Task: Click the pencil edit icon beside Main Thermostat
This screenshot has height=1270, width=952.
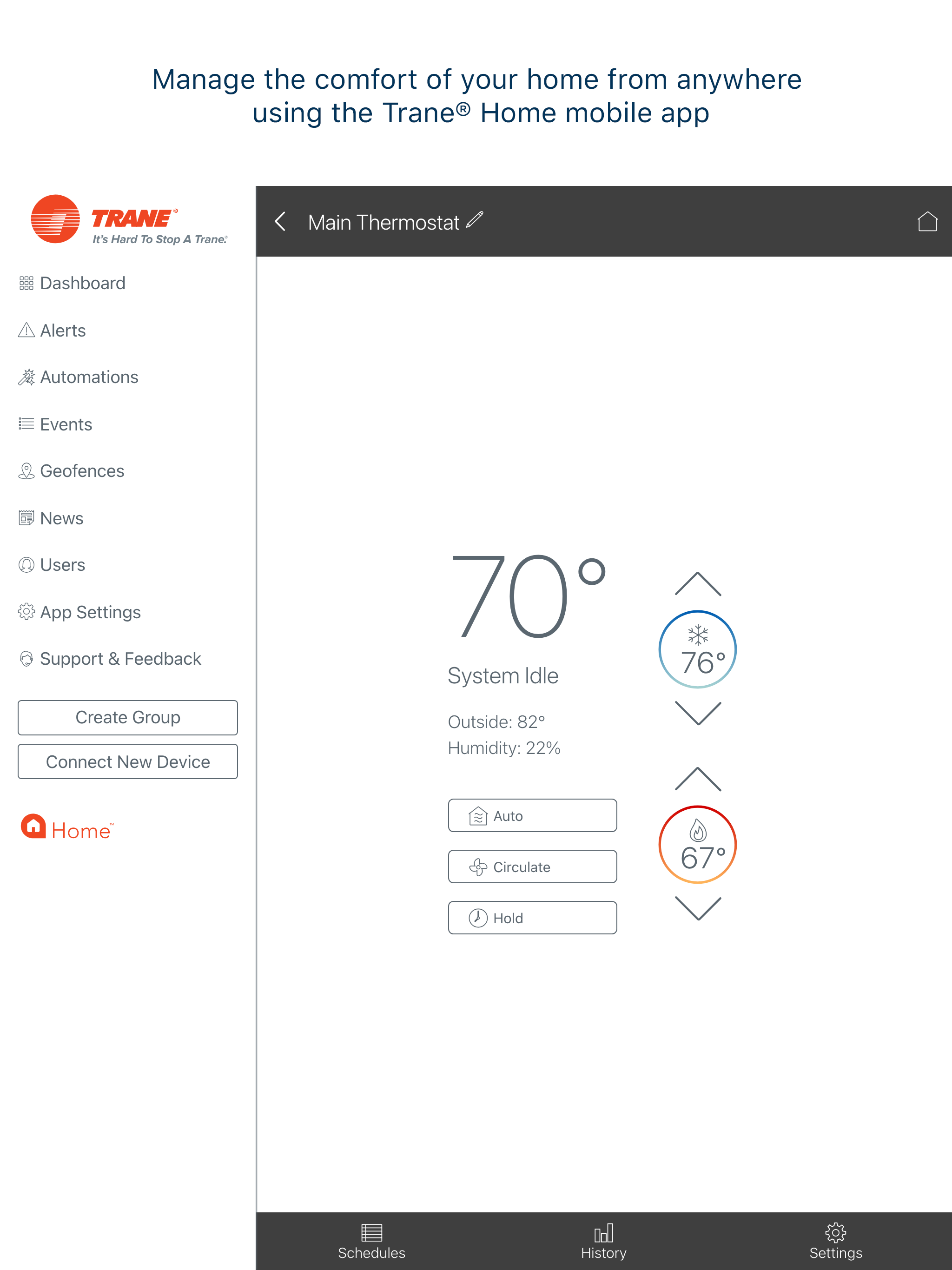Action: pos(474,220)
